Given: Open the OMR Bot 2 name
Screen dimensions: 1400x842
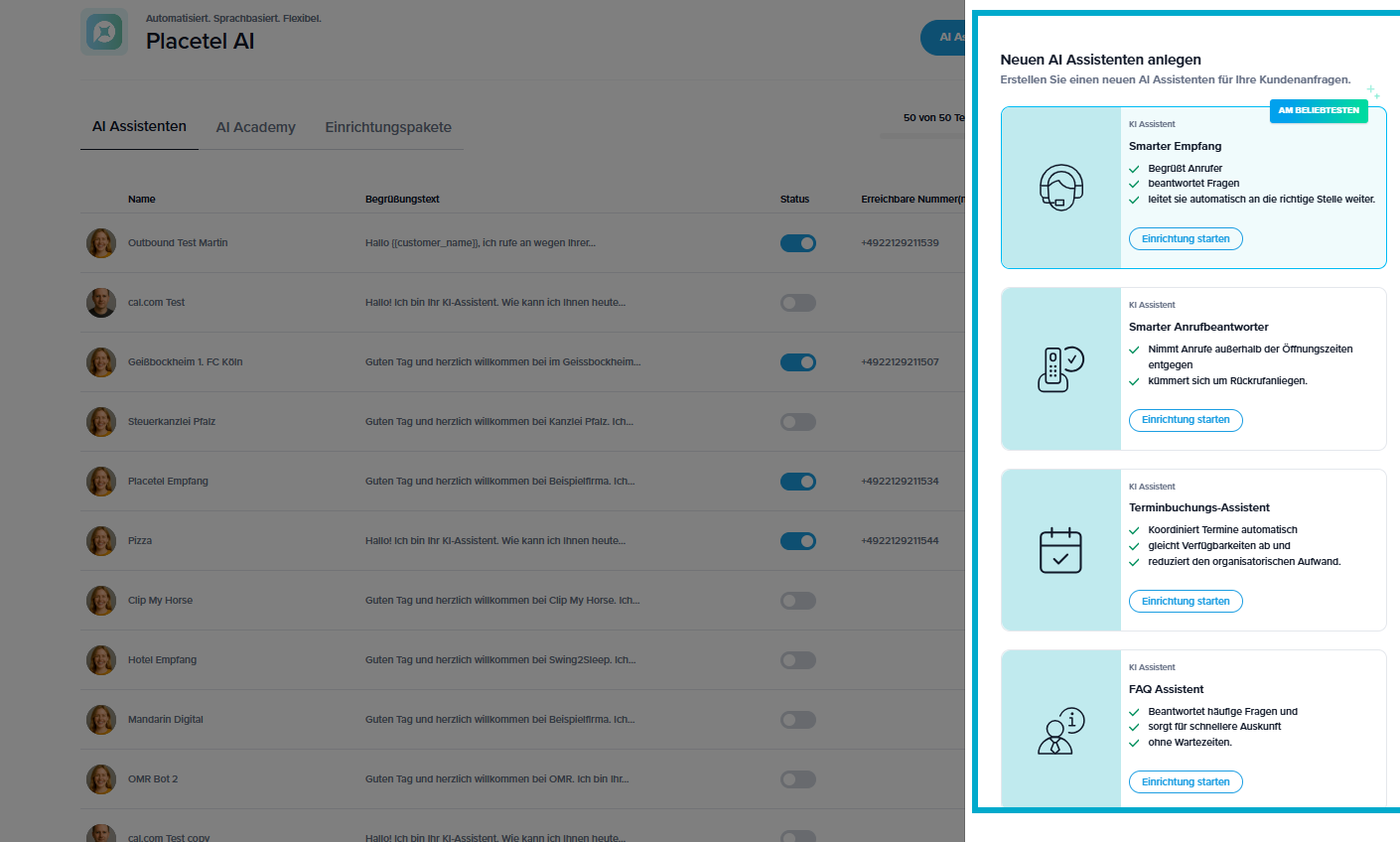Looking at the screenshot, I should click(x=153, y=779).
